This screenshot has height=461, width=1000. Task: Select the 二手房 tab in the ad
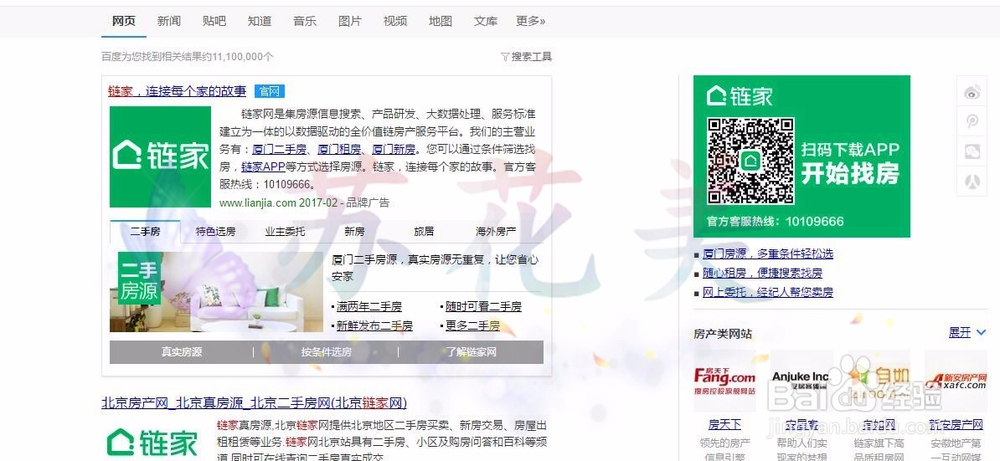145,231
